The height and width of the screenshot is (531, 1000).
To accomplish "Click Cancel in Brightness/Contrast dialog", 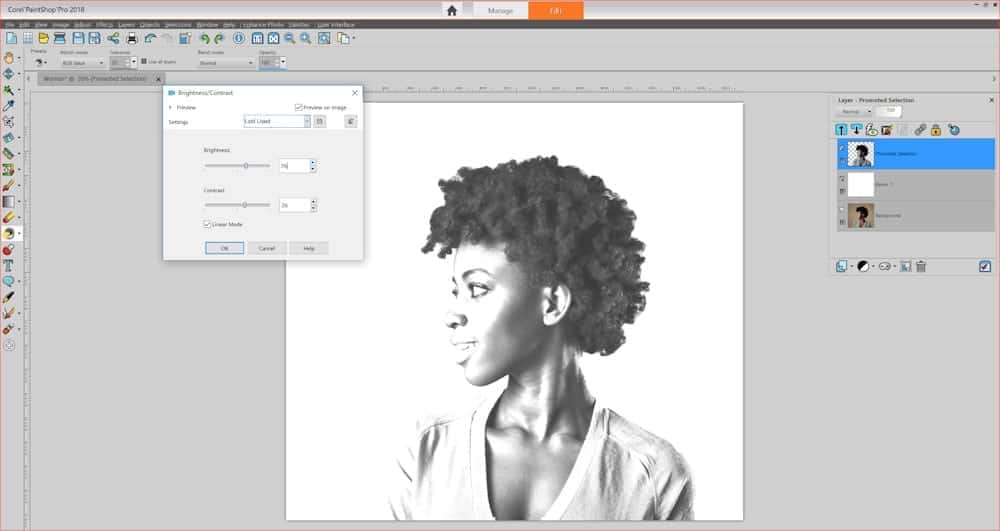I will coord(267,248).
